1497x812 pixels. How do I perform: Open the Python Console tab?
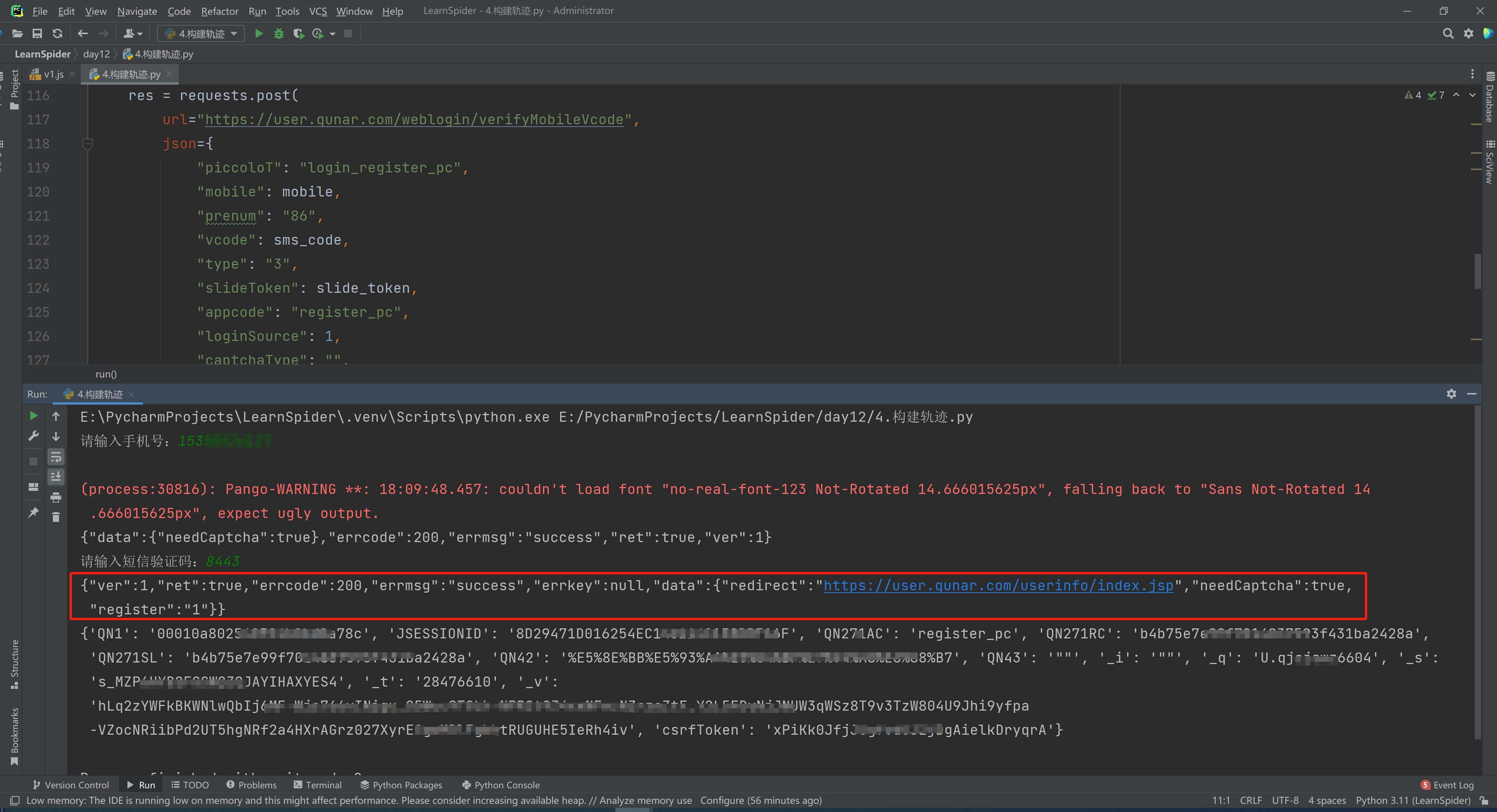[x=501, y=785]
